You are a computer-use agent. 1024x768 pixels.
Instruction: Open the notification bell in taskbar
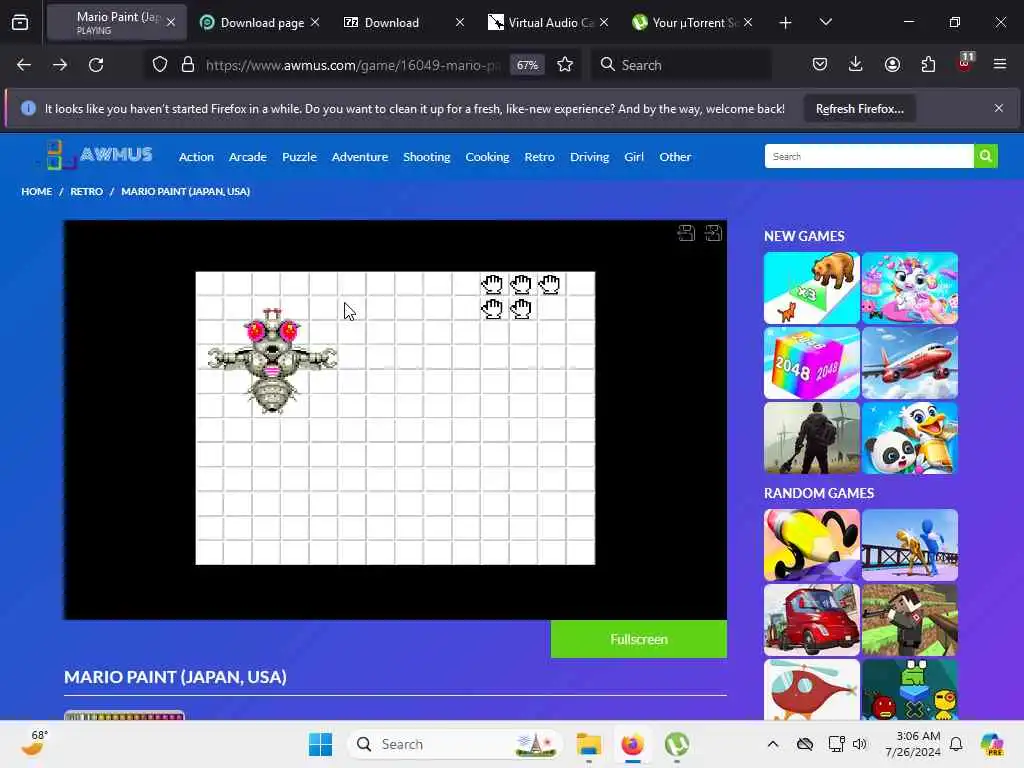pyautogui.click(x=956, y=744)
